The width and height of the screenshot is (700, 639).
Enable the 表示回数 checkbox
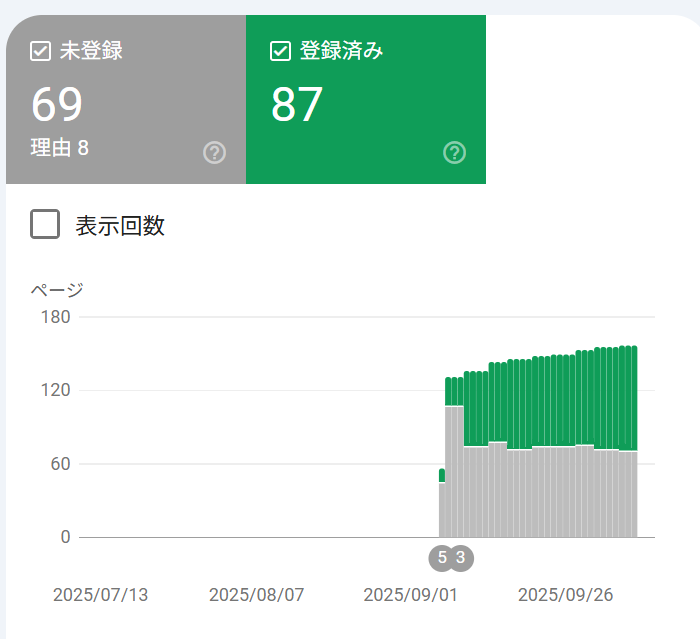[x=45, y=225]
